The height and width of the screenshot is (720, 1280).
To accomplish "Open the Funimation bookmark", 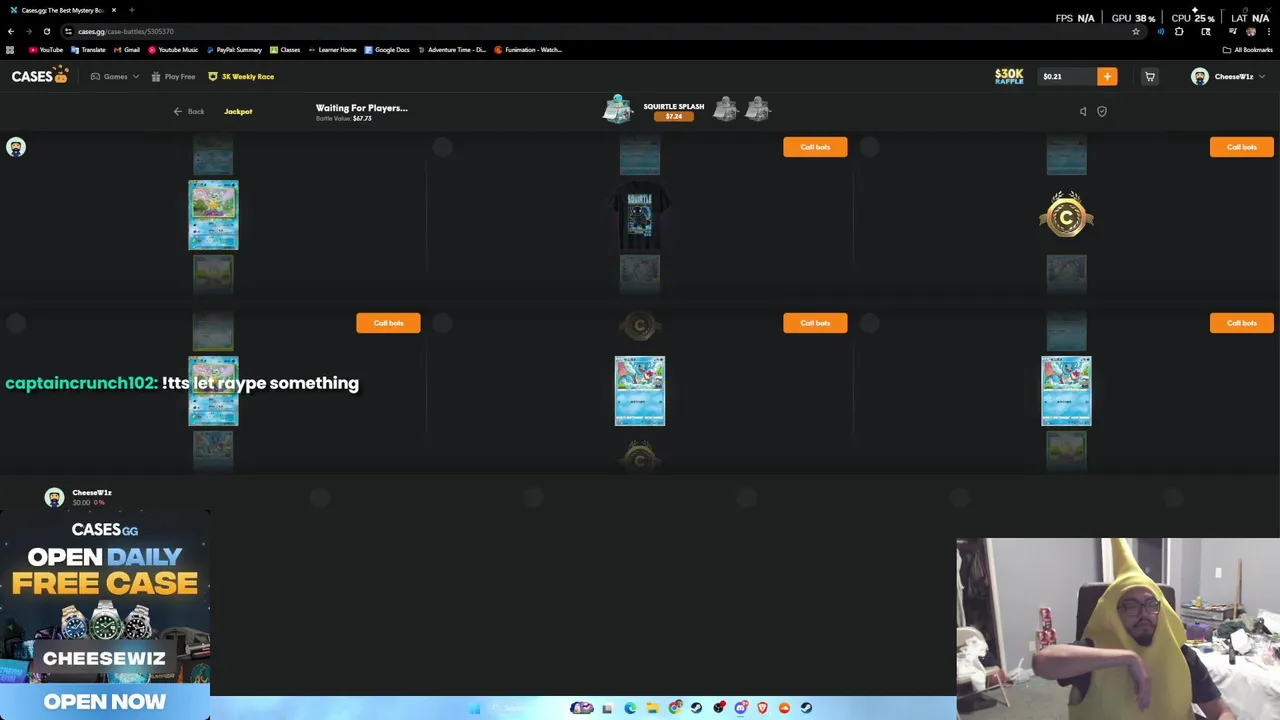I will [528, 50].
